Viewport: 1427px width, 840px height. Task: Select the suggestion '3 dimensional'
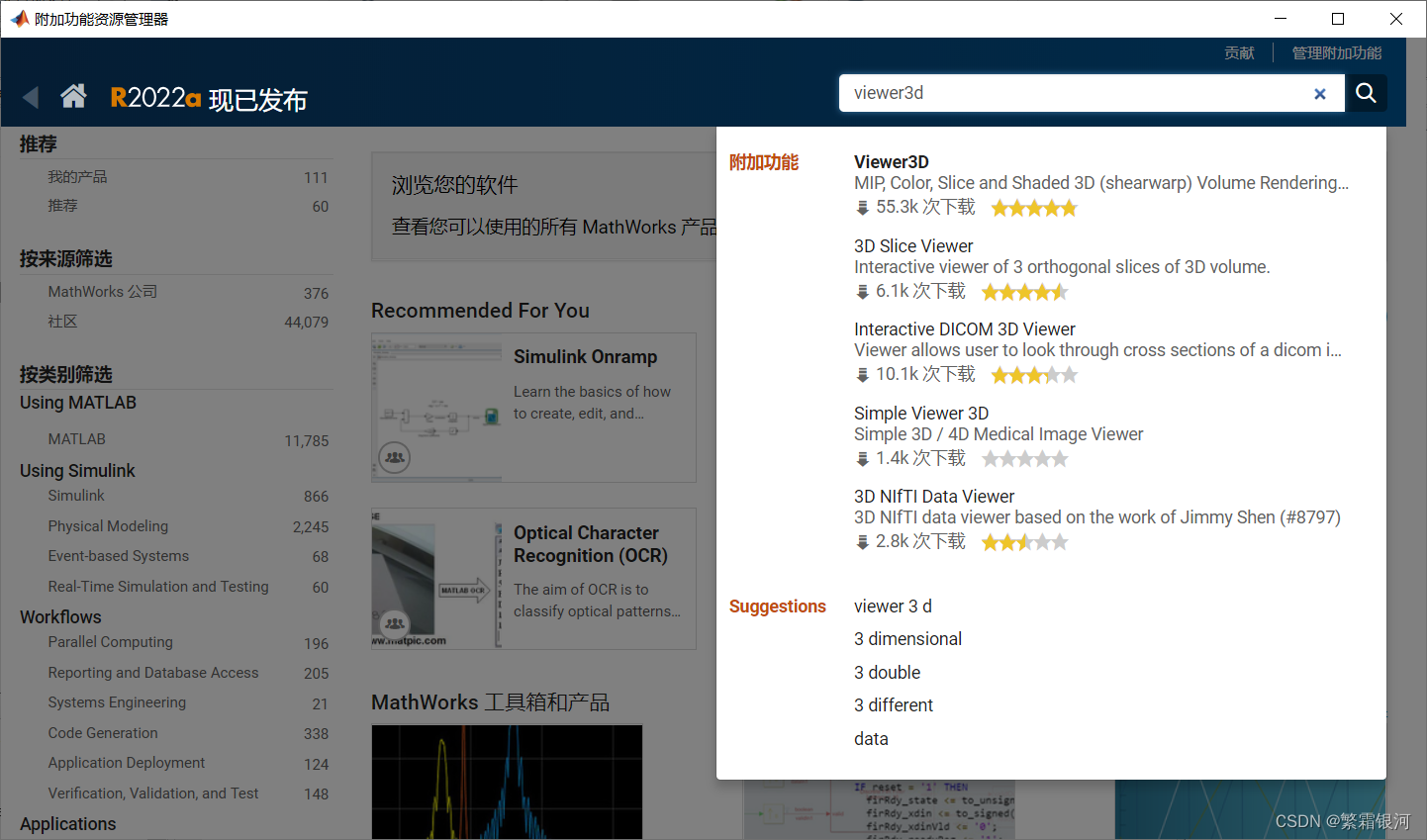907,639
